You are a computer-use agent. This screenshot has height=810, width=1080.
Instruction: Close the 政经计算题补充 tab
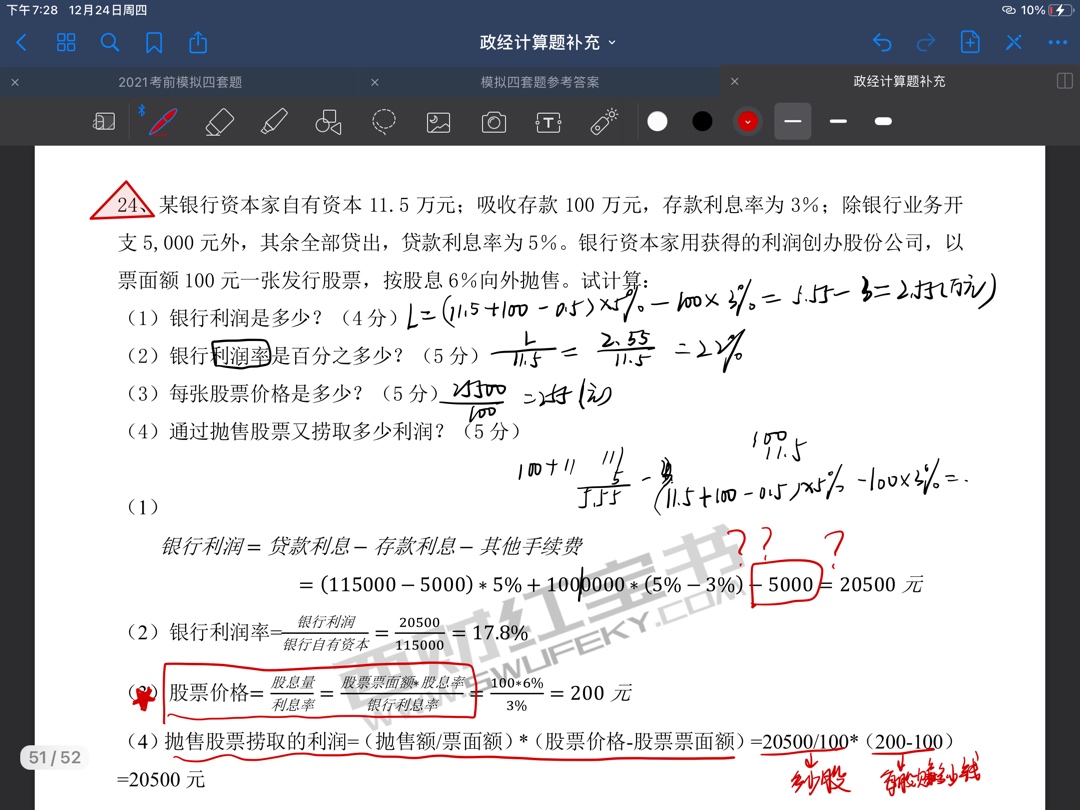click(734, 81)
